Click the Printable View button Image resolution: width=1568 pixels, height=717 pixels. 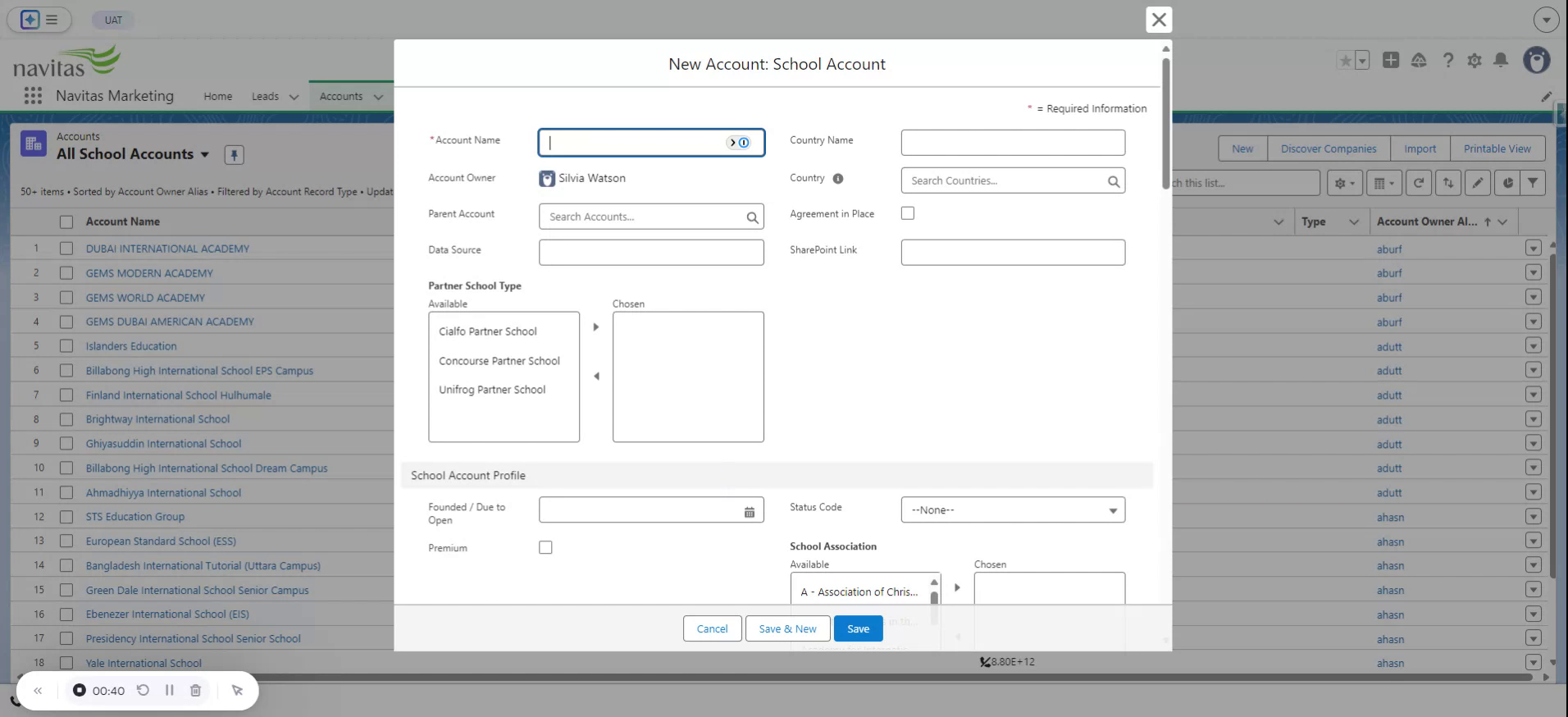pyautogui.click(x=1497, y=148)
